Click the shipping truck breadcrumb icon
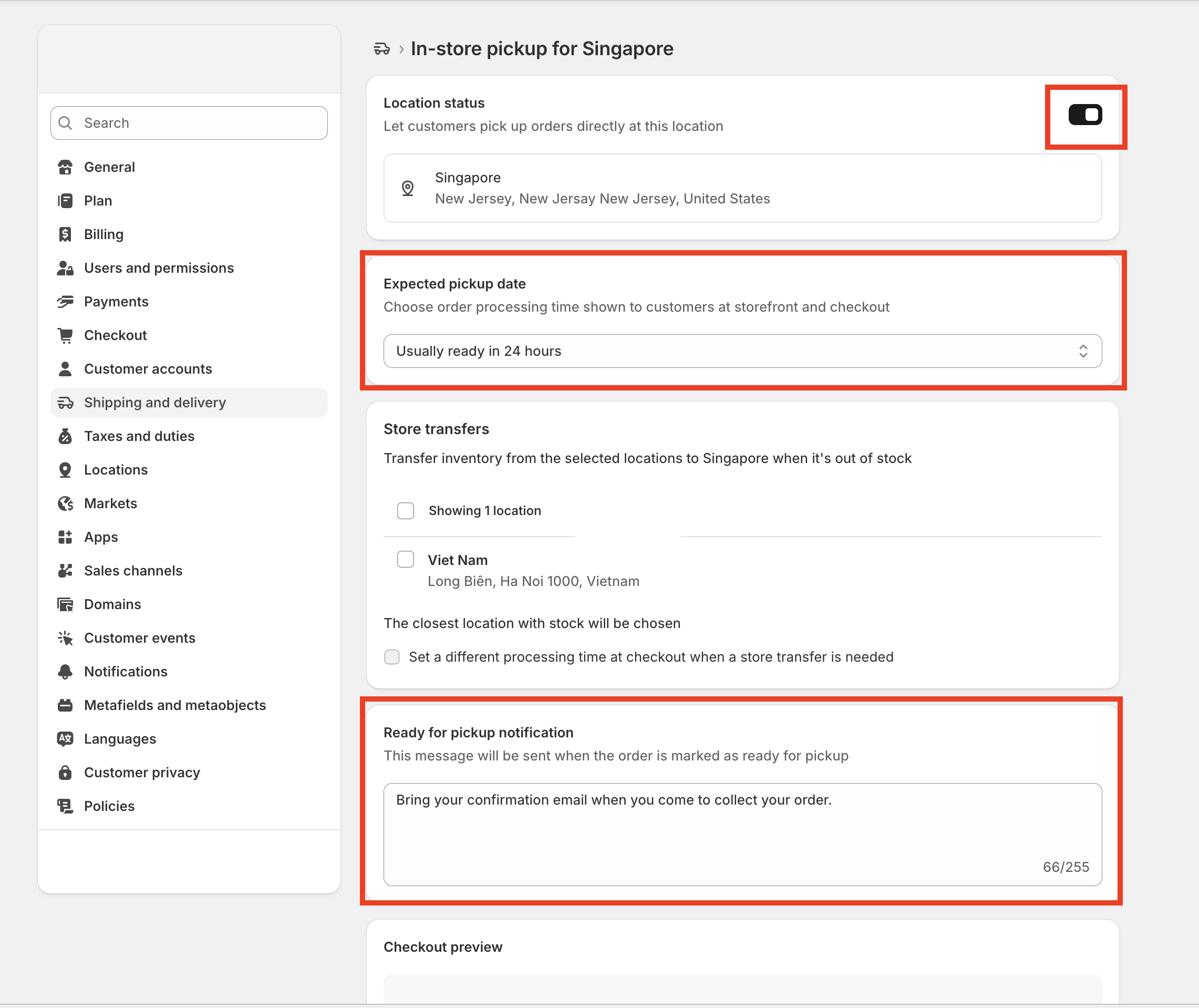Viewport: 1199px width, 1008px height. 381,49
